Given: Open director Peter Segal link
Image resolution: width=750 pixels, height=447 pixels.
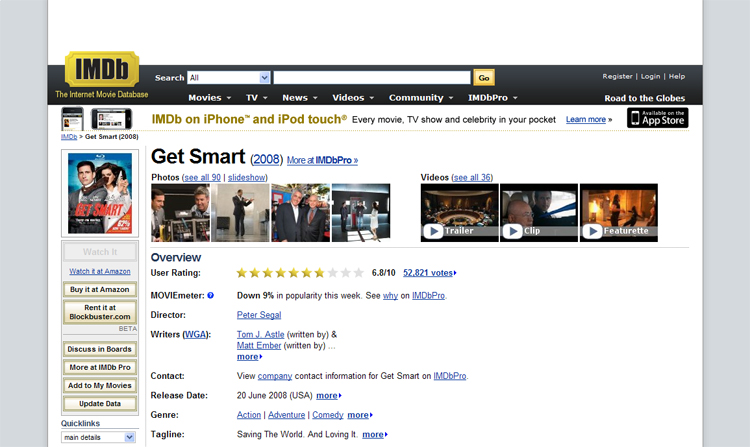Looking at the screenshot, I should pyautogui.click(x=258, y=315).
